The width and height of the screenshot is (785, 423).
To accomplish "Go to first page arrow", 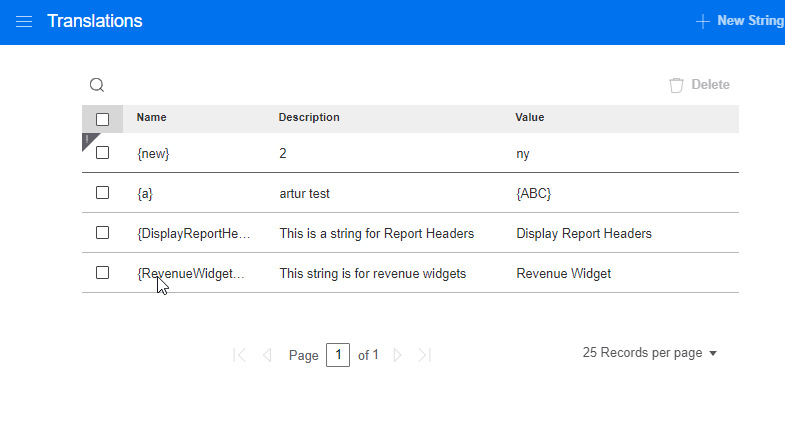I will pyautogui.click(x=239, y=355).
